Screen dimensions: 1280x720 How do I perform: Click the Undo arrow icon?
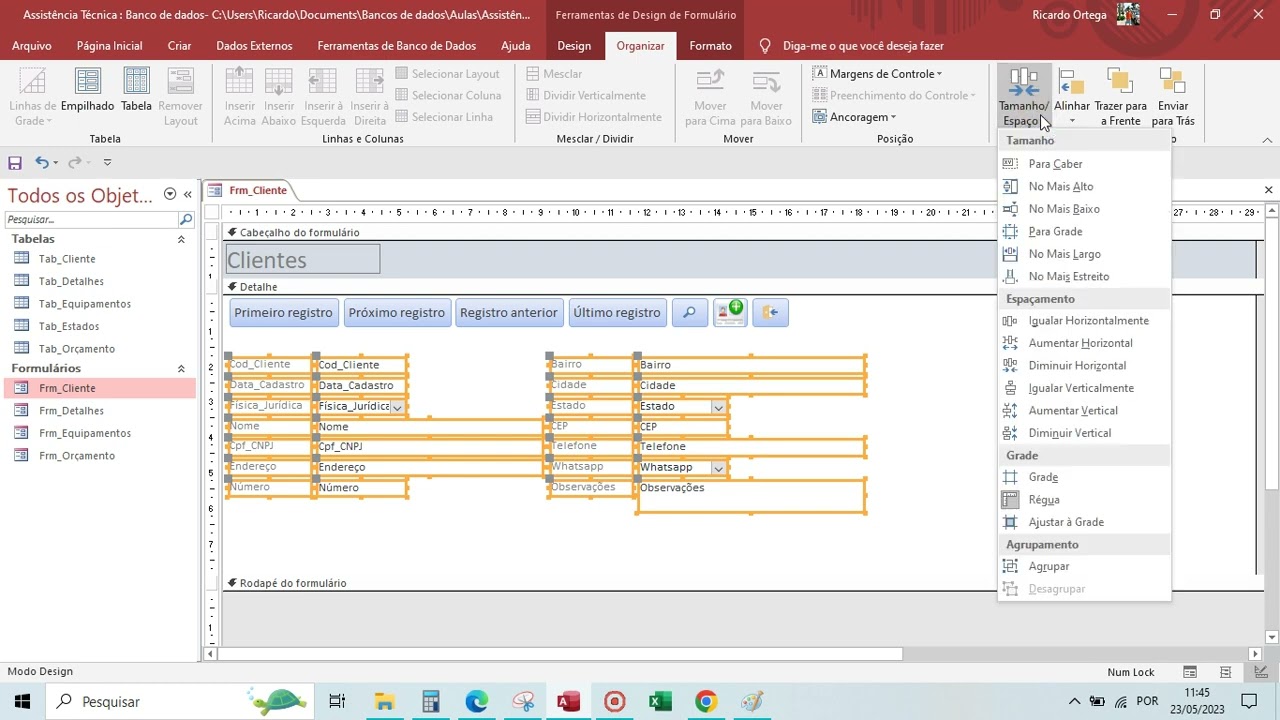pyautogui.click(x=42, y=163)
